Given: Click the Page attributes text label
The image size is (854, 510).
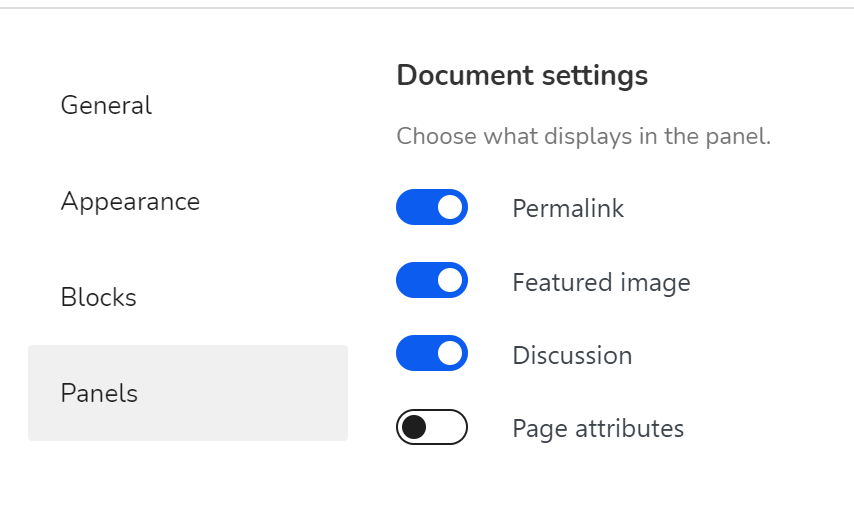Looking at the screenshot, I should pyautogui.click(x=598, y=429).
